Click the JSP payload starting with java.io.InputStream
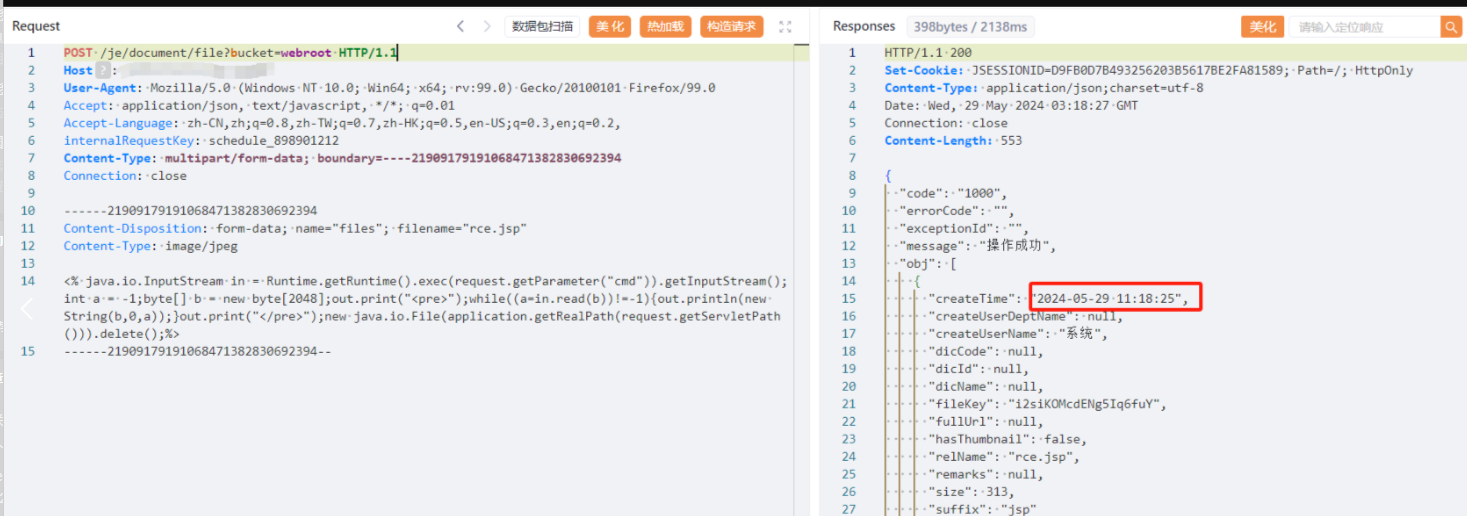The width and height of the screenshot is (1467, 516). pos(425,307)
